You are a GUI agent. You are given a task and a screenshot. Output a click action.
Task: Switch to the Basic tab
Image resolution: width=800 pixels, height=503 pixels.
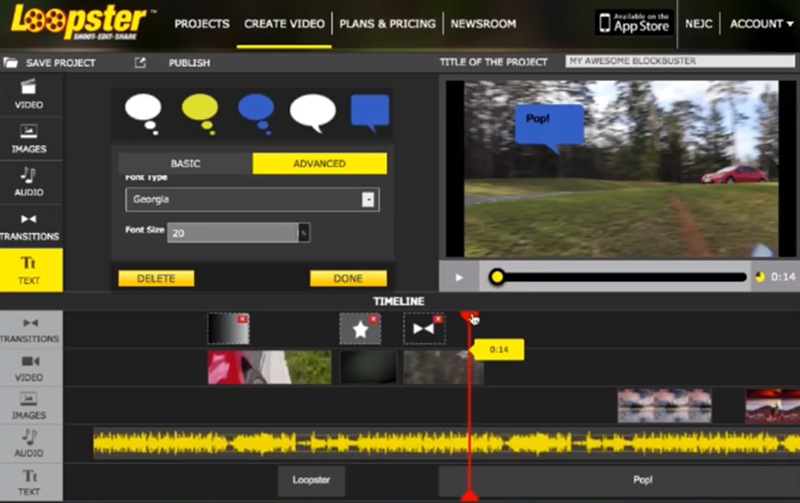tap(185, 164)
